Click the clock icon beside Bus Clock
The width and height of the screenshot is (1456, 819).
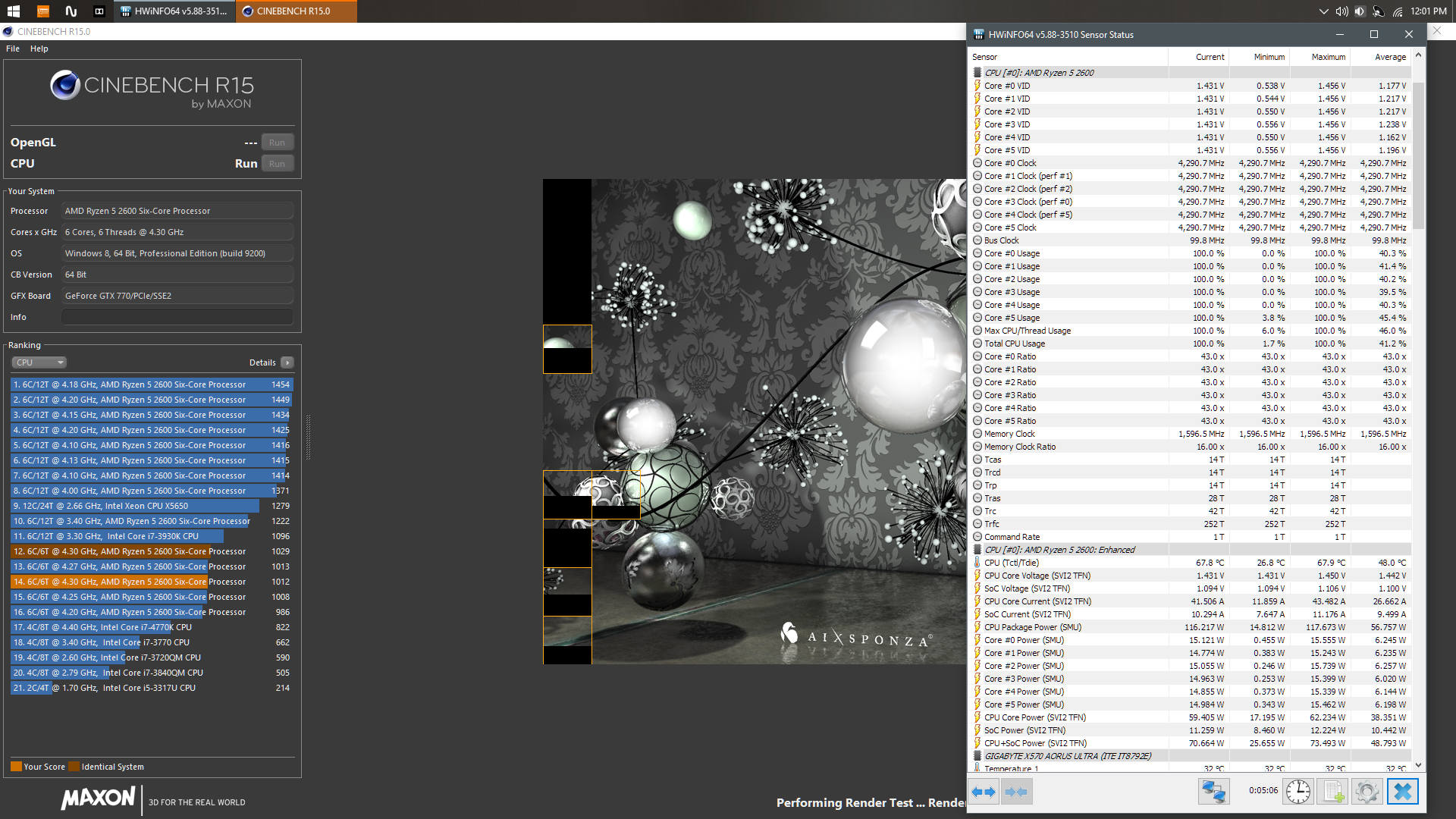[x=977, y=240]
